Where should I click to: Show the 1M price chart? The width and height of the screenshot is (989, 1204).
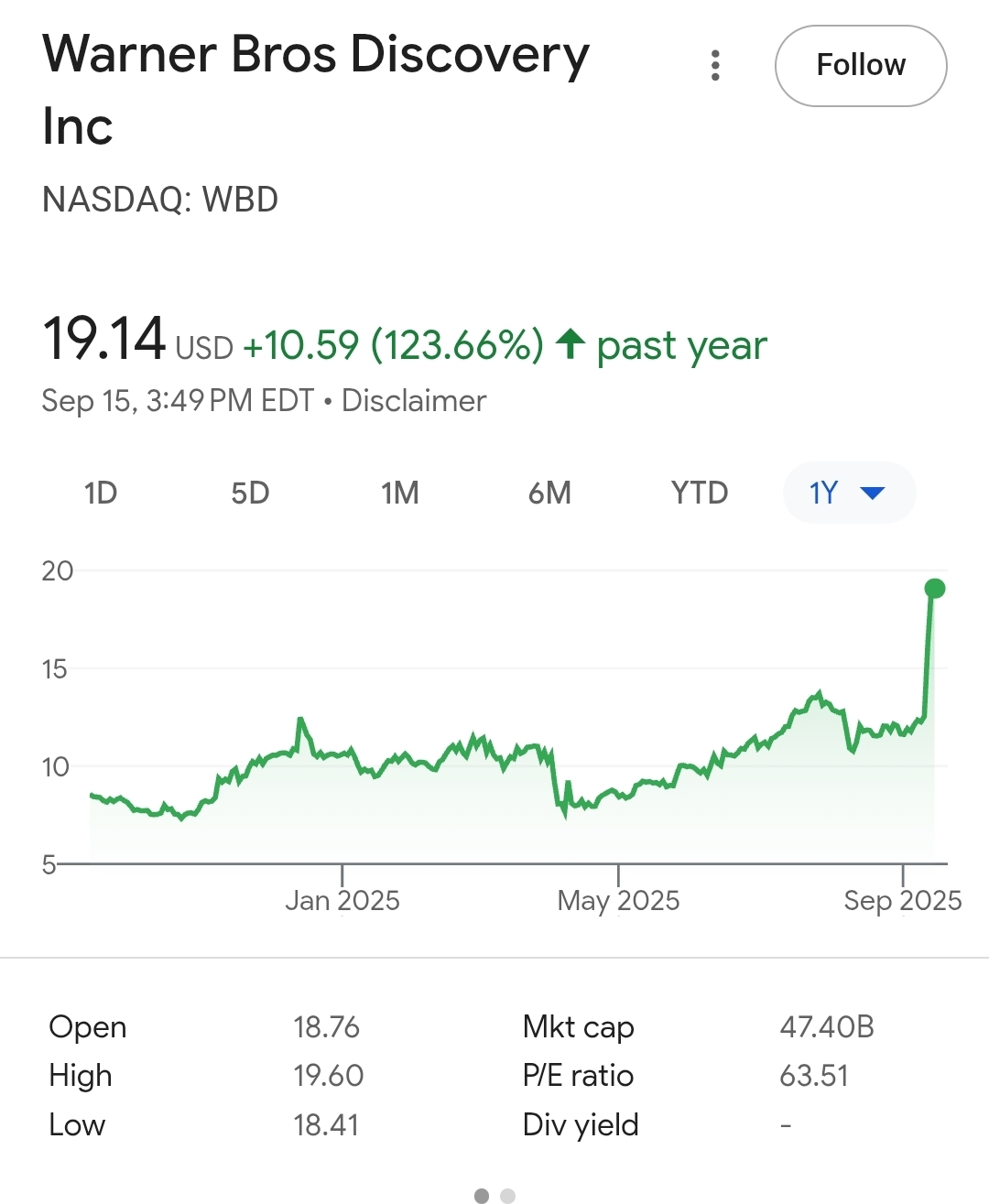click(400, 493)
